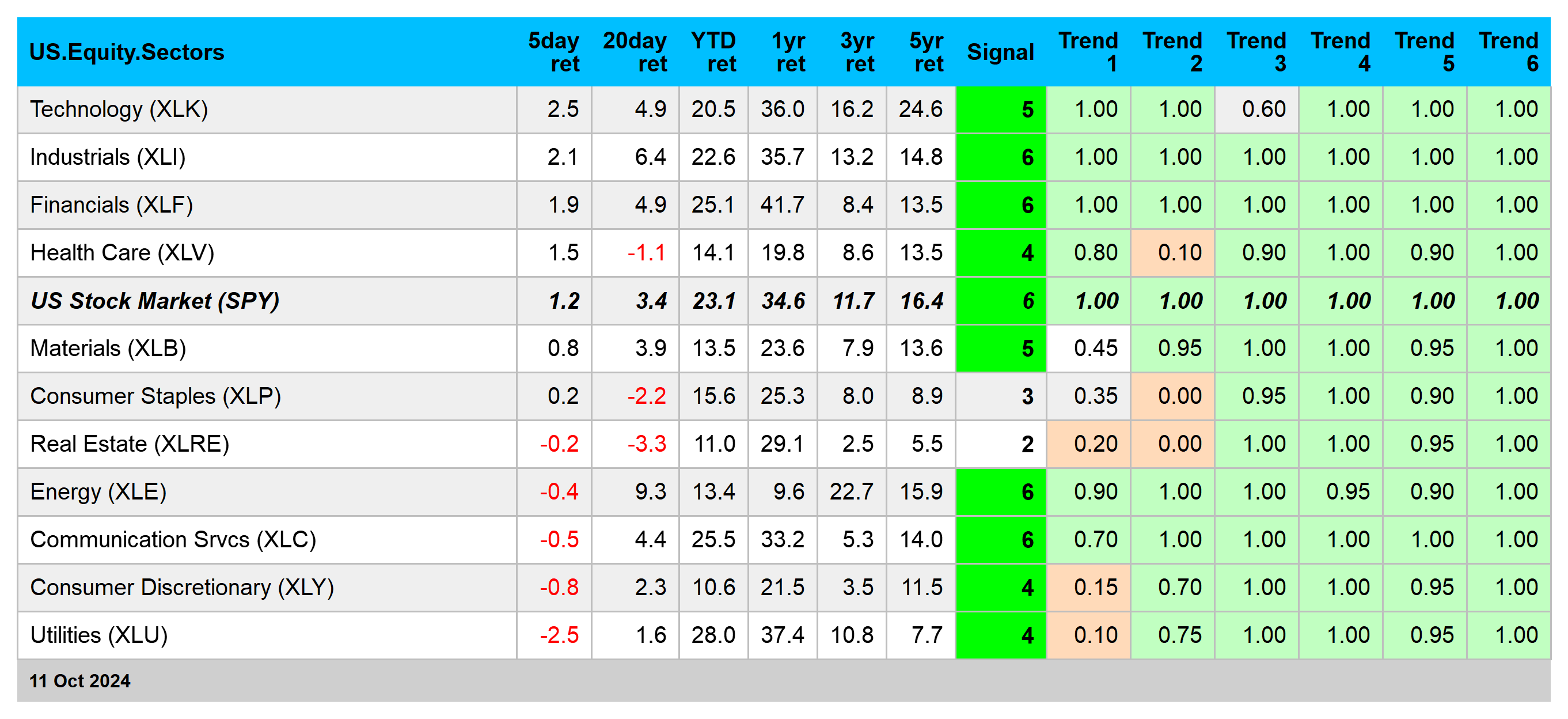
Task: Click Utilities' Trend 2 value 0.75
Action: tap(1172, 635)
